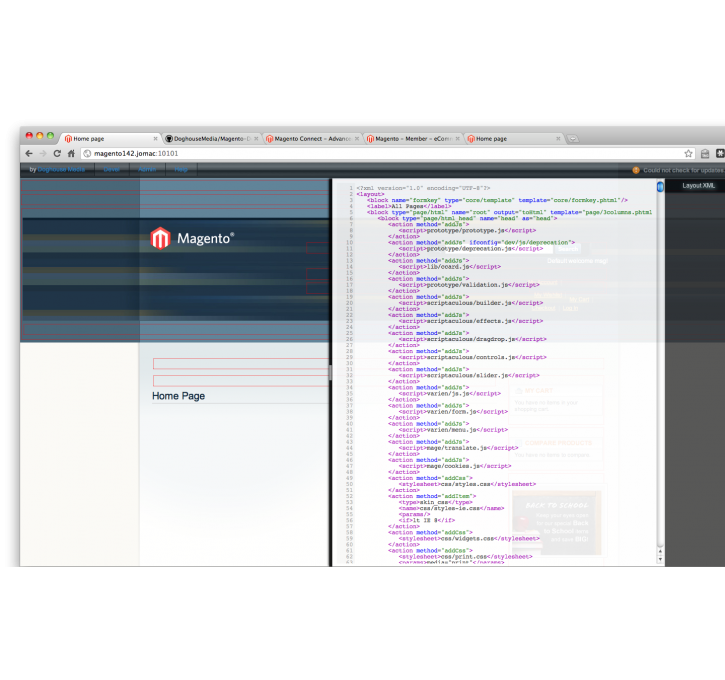Viewport: 725px width, 680px height.
Task: Click the prototype/prototype.js script line
Action: [467, 230]
